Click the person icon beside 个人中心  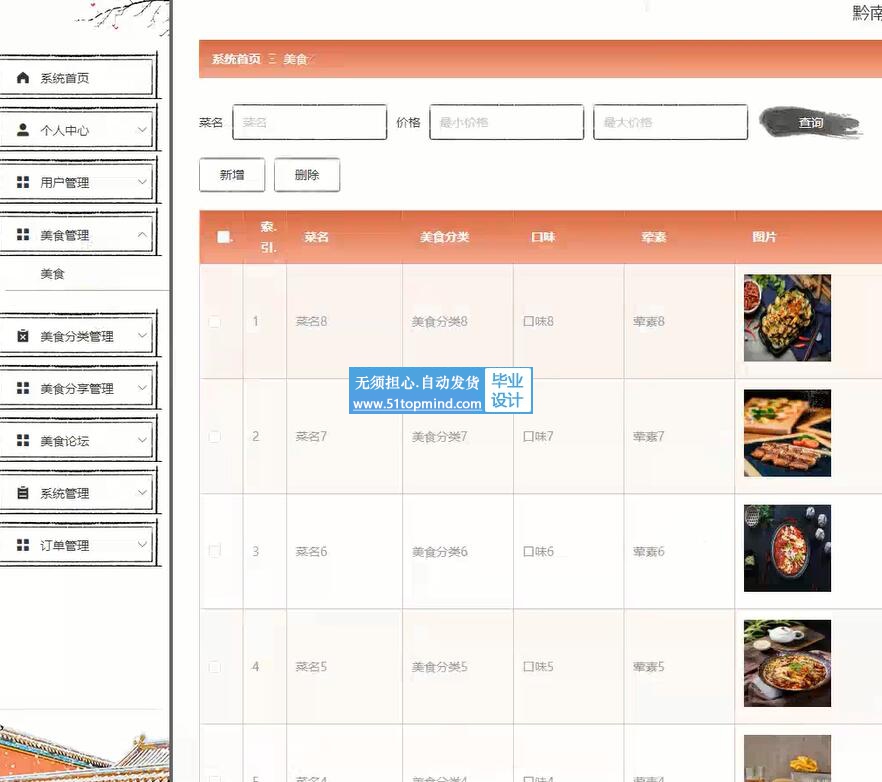tap(23, 130)
